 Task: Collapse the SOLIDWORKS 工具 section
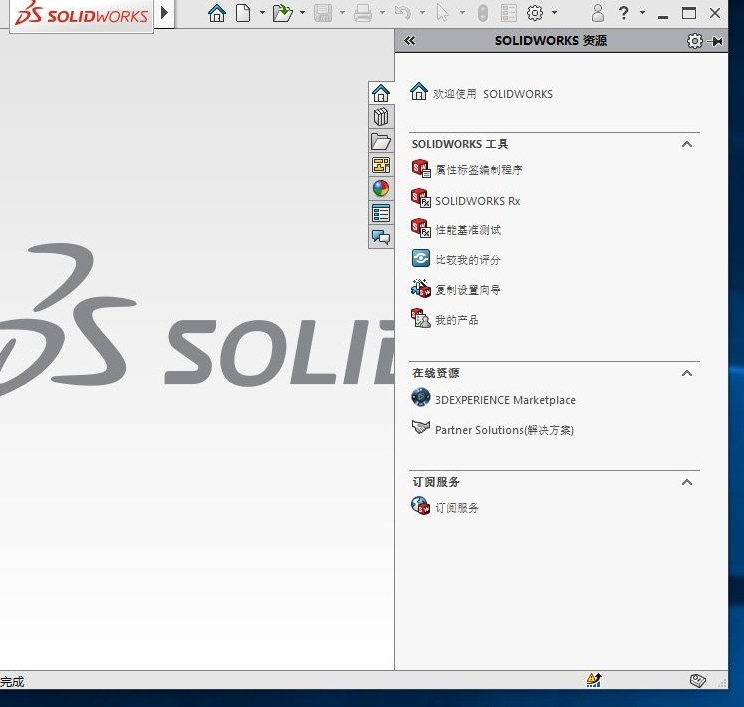pyautogui.click(x=687, y=144)
